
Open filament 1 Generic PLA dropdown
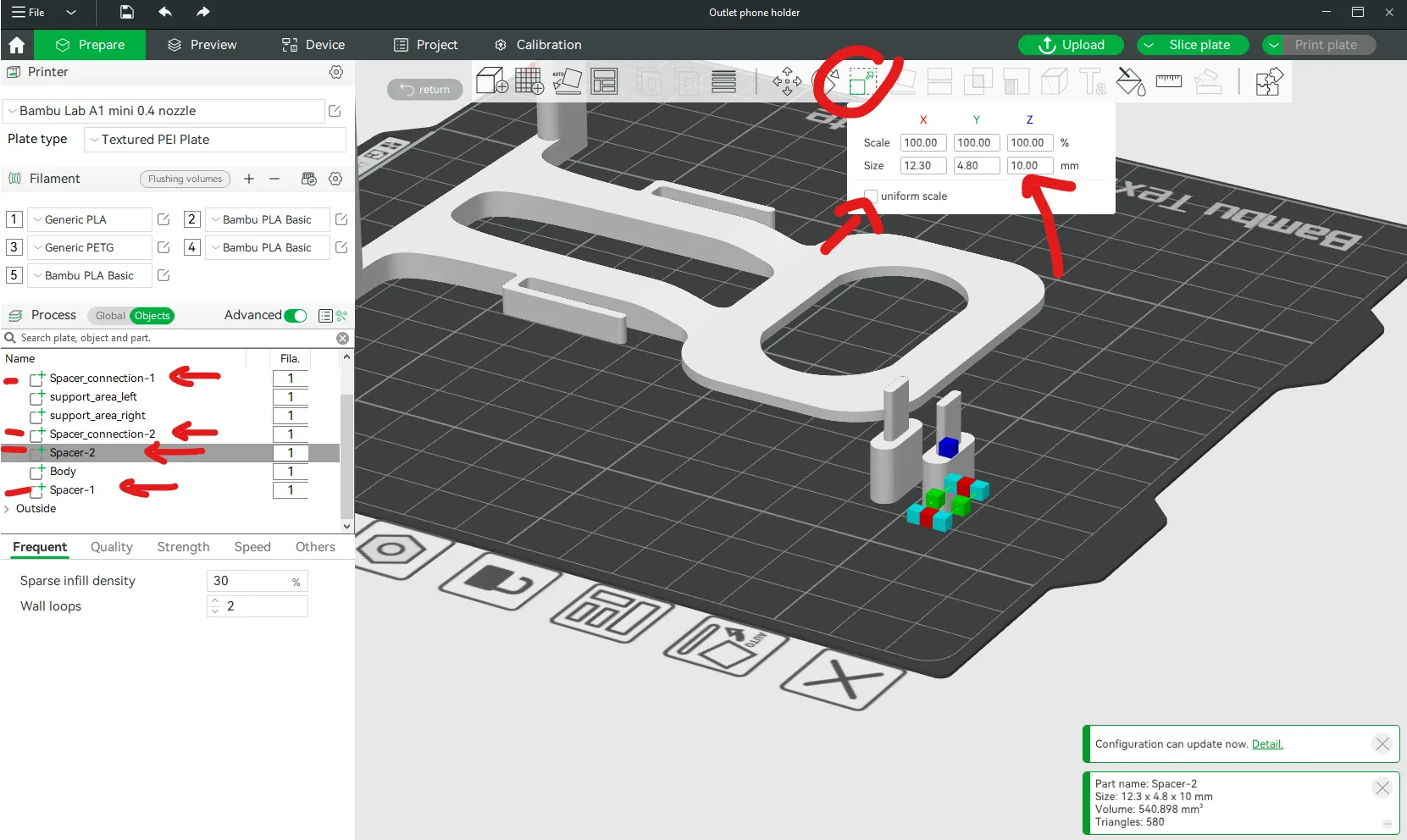point(90,219)
